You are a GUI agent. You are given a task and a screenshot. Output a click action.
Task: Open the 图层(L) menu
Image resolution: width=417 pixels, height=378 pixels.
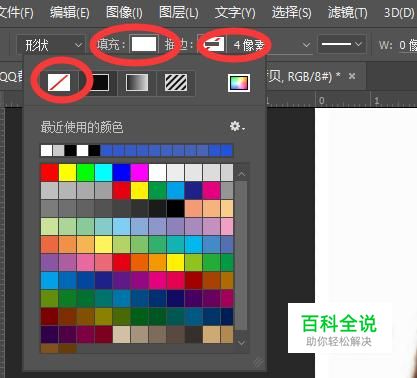click(179, 13)
